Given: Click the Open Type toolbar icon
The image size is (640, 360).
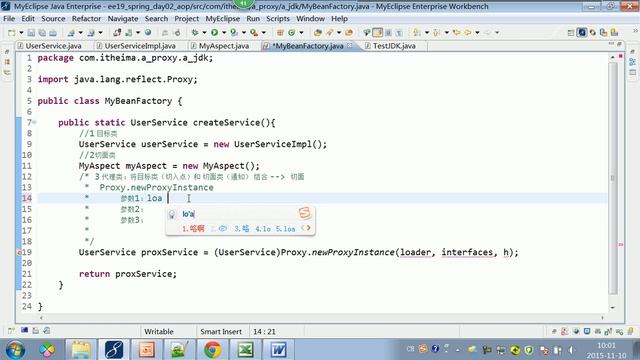Looking at the screenshot, I should (318, 33).
